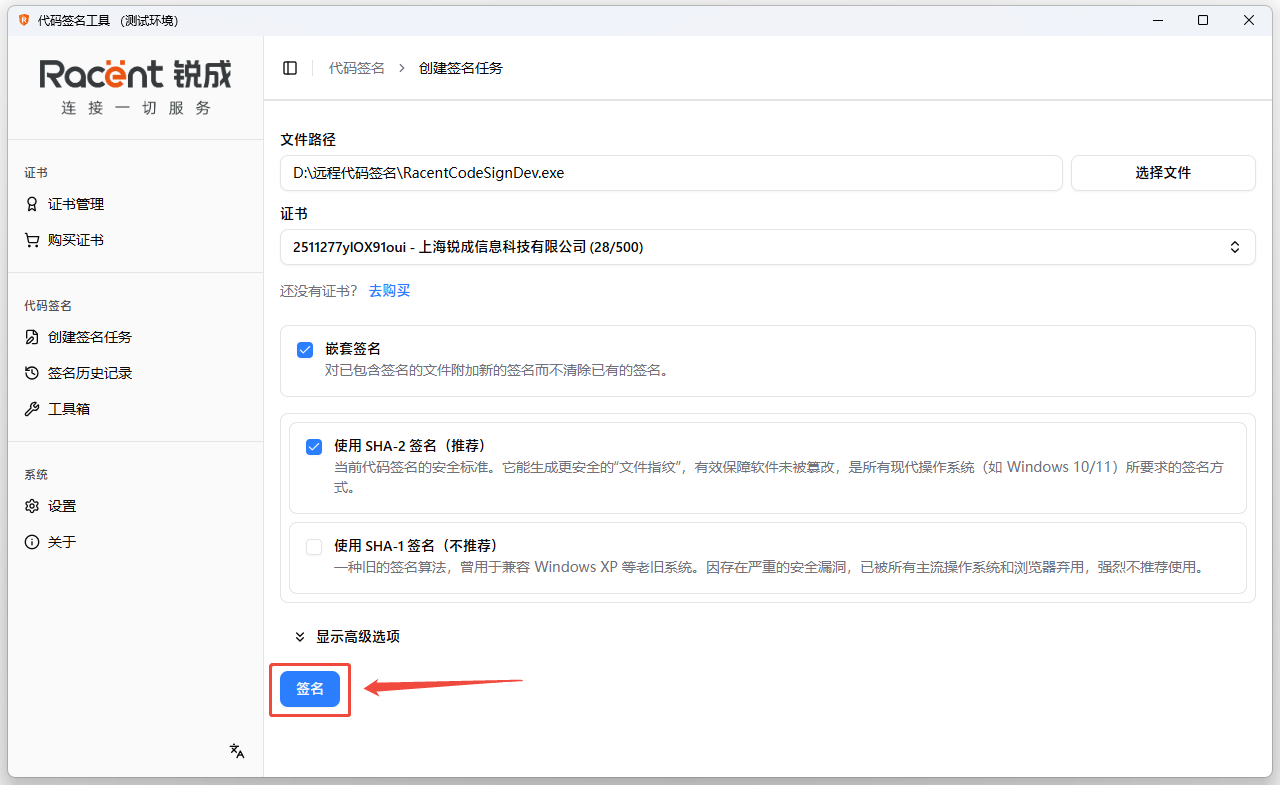Viewport: 1280px width, 785px height.
Task: Follow the 去购买 link
Action: [x=389, y=291]
